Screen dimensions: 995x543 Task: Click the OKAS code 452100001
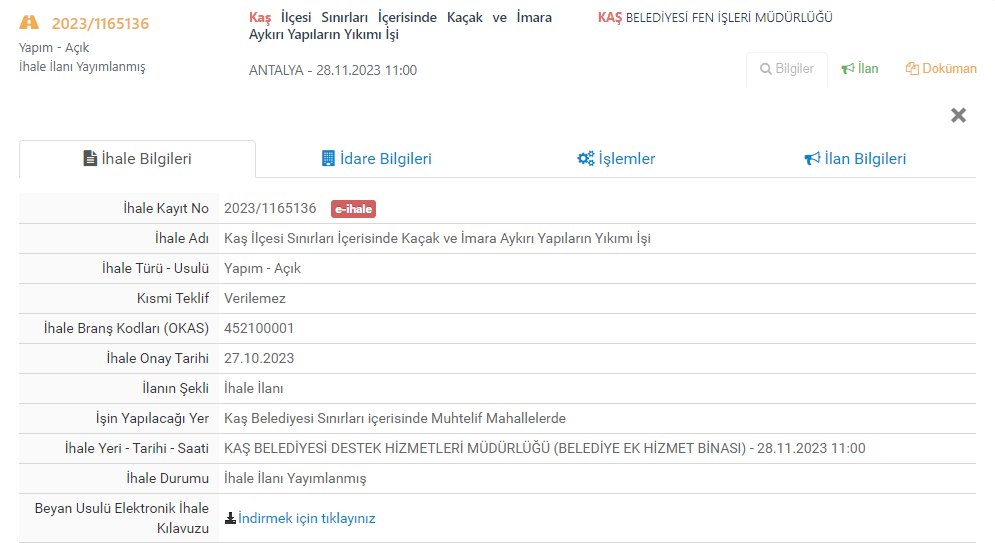point(259,328)
